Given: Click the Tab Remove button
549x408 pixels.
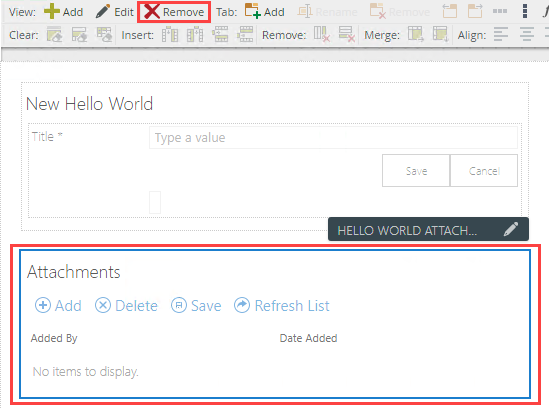Looking at the screenshot, I should point(399,12).
